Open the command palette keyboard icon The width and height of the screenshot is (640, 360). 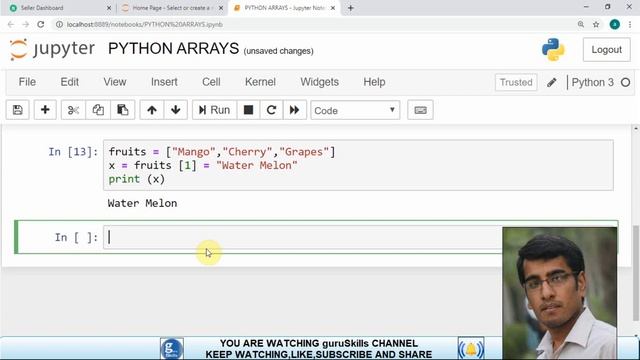[x=420, y=110]
